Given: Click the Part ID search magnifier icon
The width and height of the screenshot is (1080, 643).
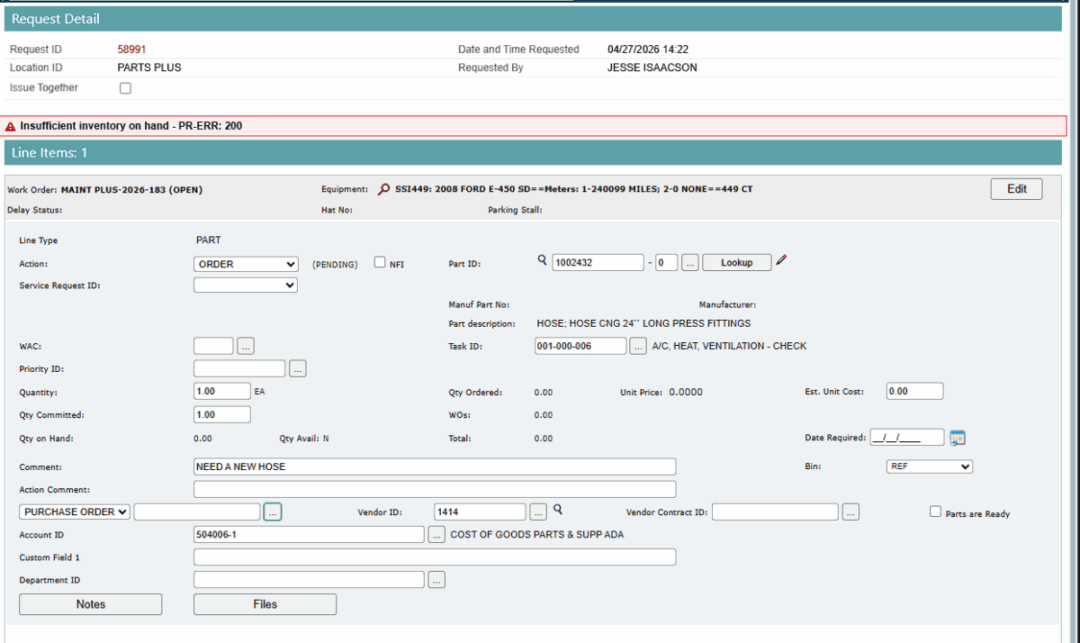Looking at the screenshot, I should pyautogui.click(x=542, y=260).
